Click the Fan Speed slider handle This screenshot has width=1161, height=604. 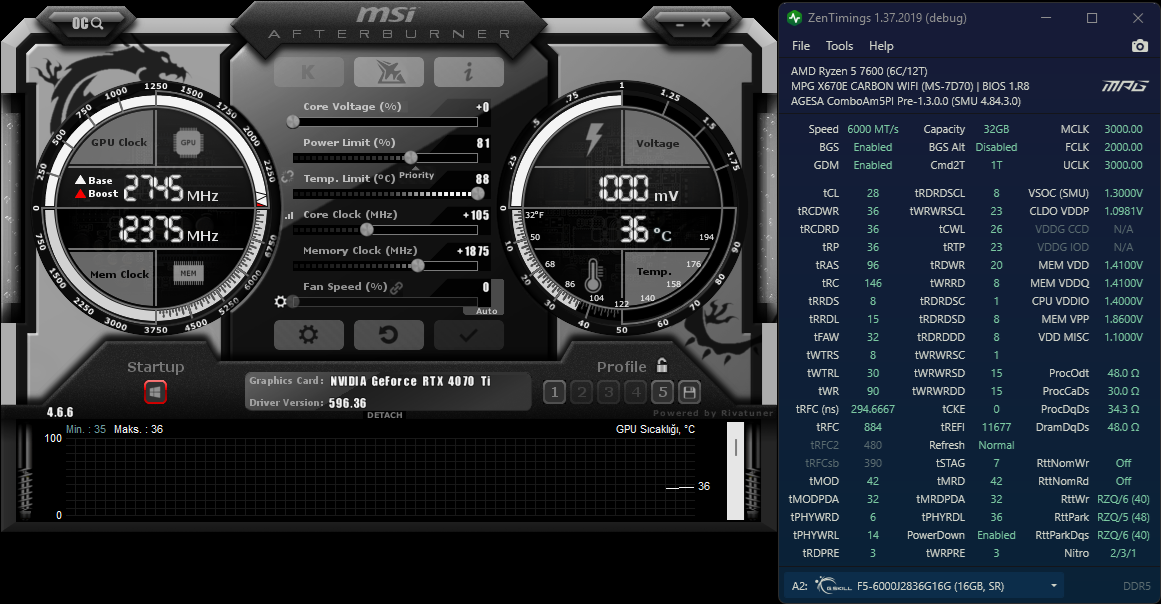point(293,301)
